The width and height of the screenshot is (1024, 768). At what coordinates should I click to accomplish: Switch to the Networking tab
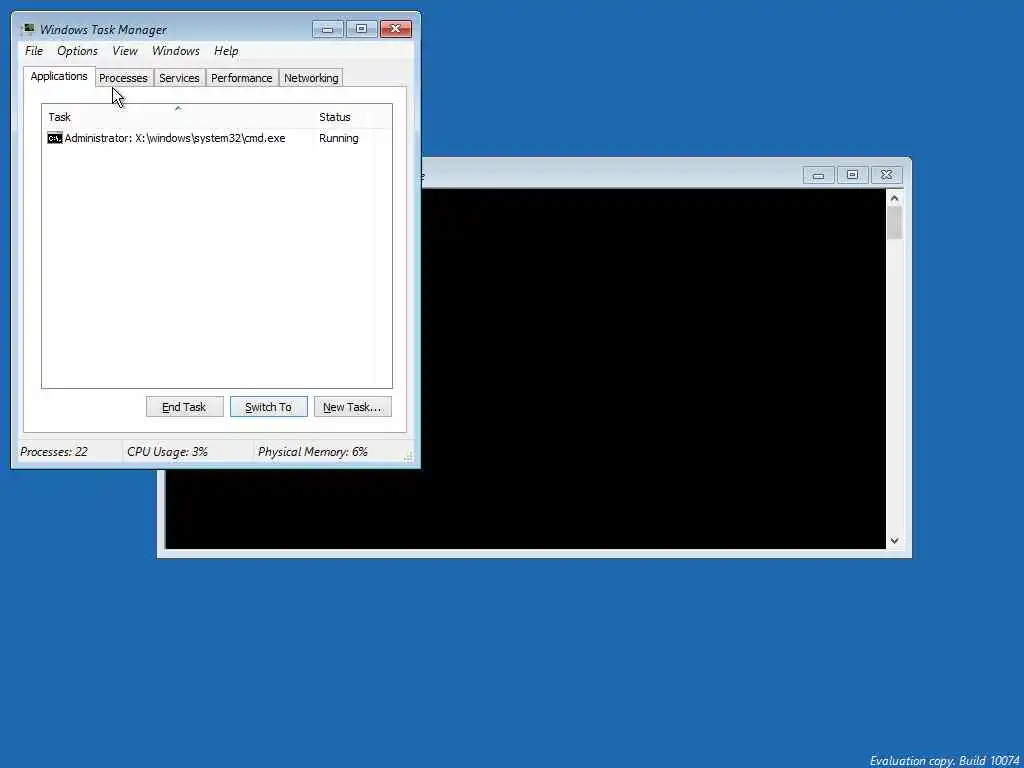tap(311, 78)
